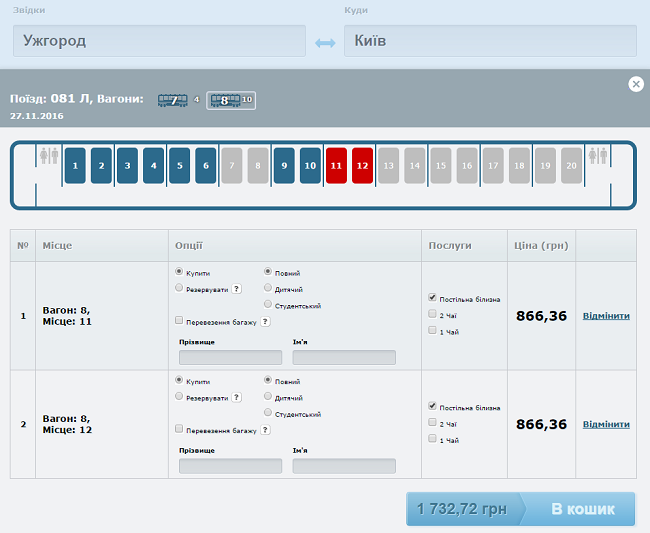Open the Перевезення багажу help icon in row 2

[265, 430]
